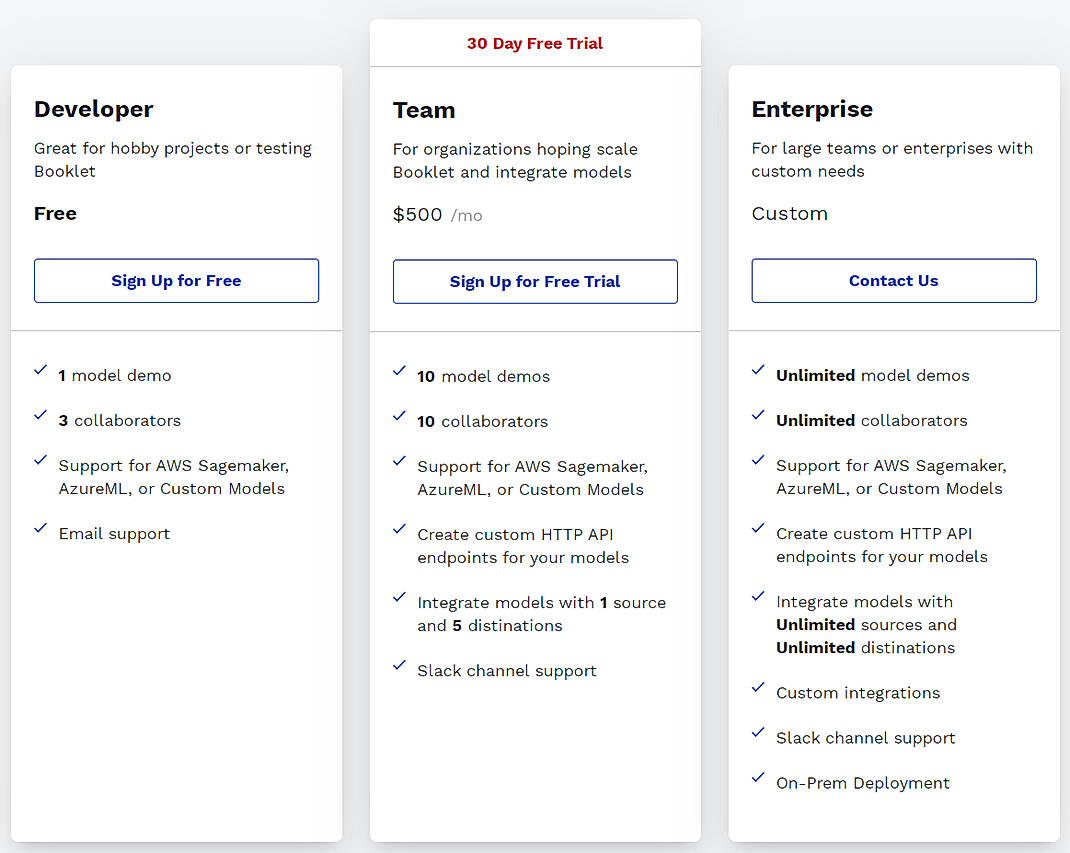This screenshot has width=1070, height=853.
Task: Click the Developer plan heading
Action: pyautogui.click(x=93, y=109)
